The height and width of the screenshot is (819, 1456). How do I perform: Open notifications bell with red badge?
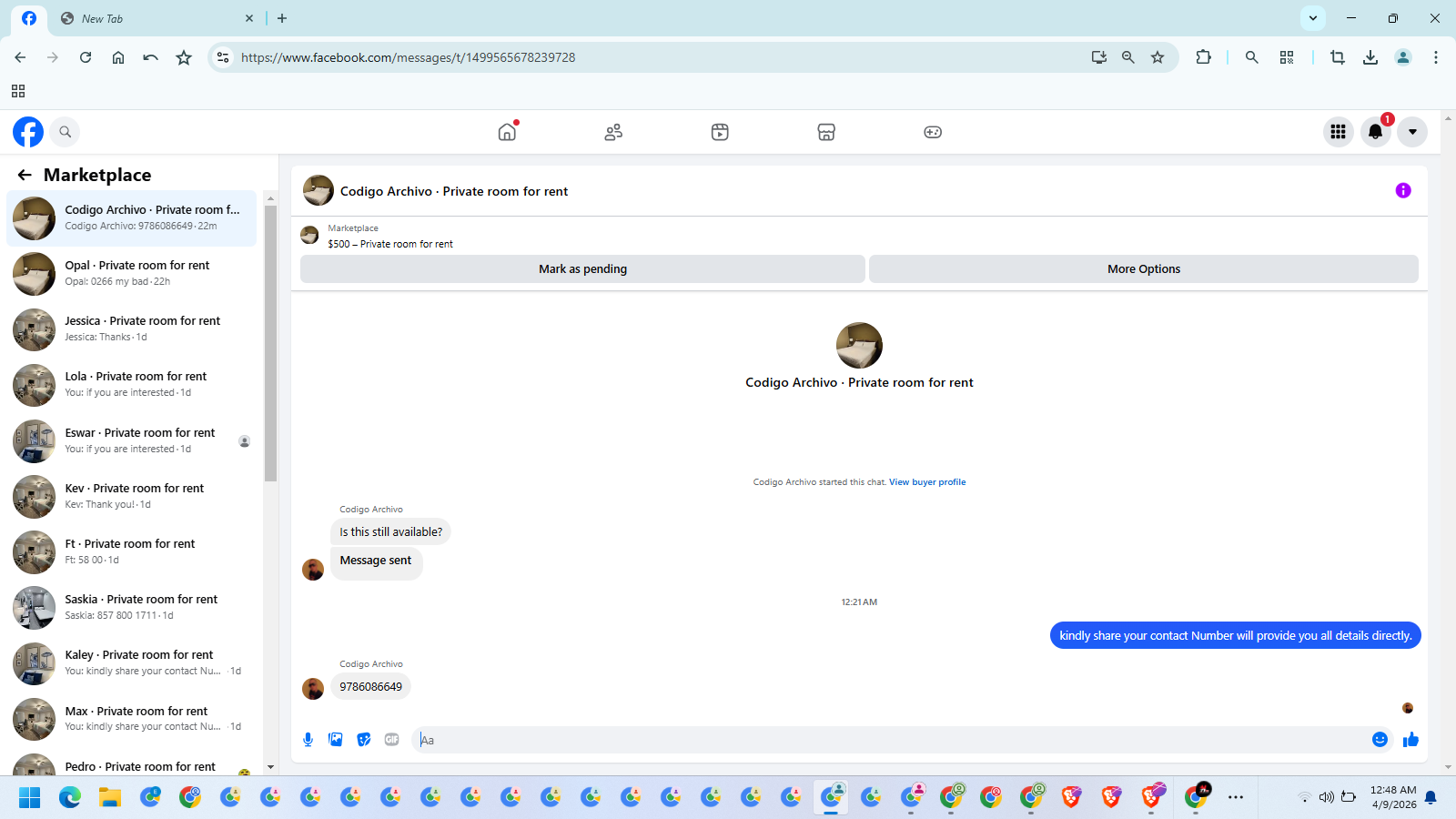tap(1376, 132)
